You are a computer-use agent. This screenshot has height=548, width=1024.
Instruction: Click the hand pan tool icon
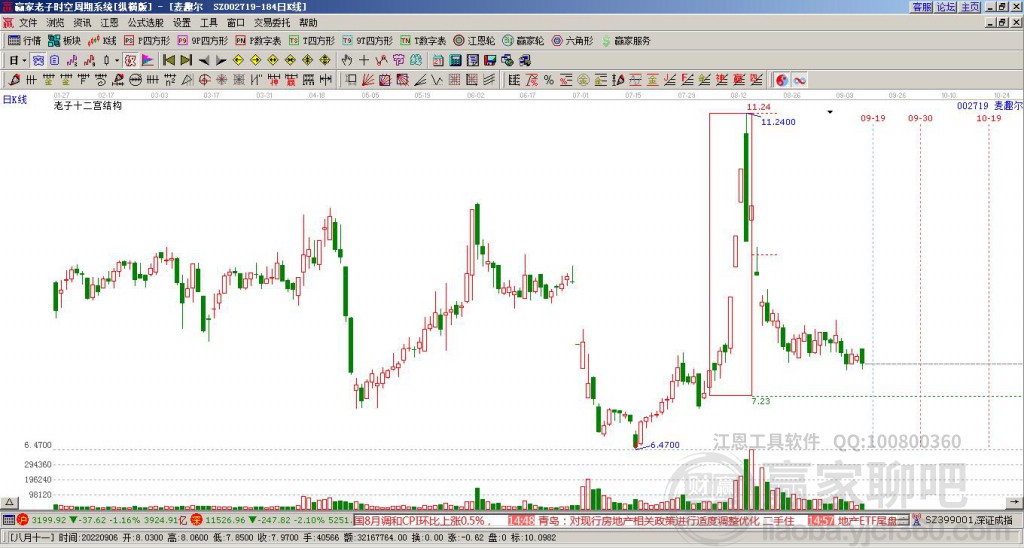click(347, 60)
